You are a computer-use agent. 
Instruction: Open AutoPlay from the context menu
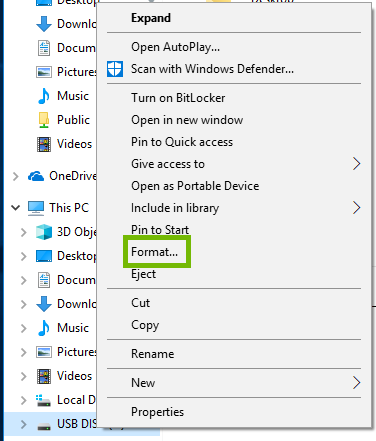coord(234,47)
